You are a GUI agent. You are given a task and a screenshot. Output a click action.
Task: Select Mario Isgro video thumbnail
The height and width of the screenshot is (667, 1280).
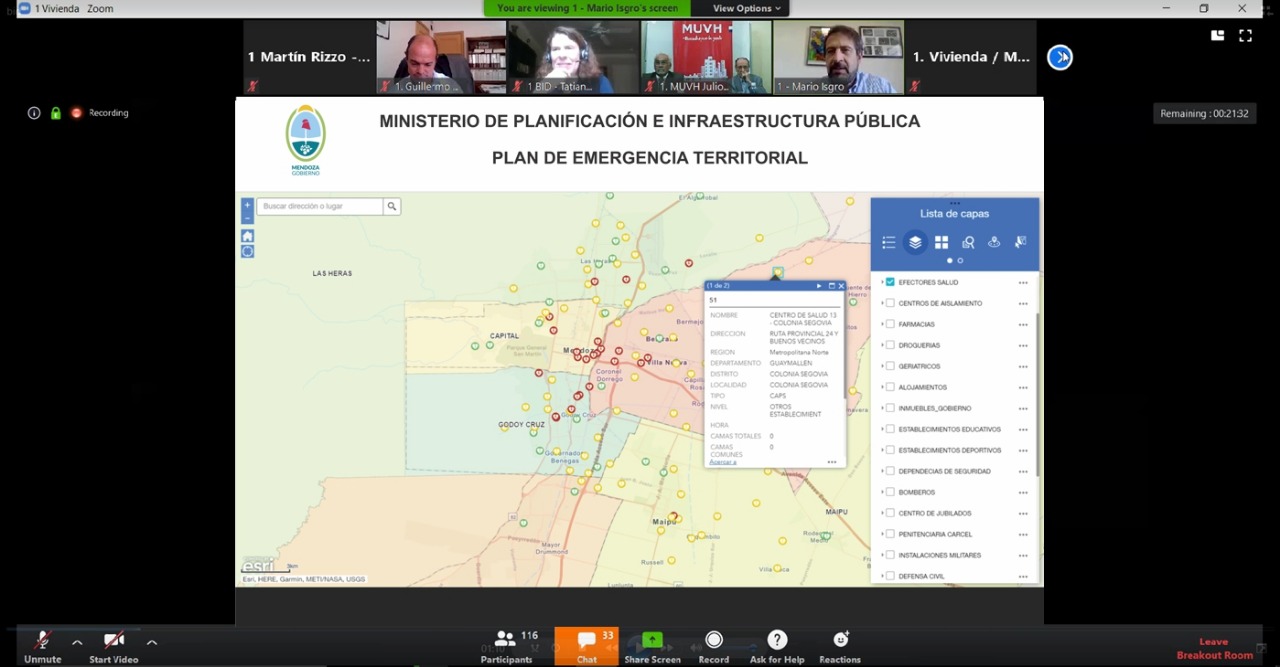838,57
